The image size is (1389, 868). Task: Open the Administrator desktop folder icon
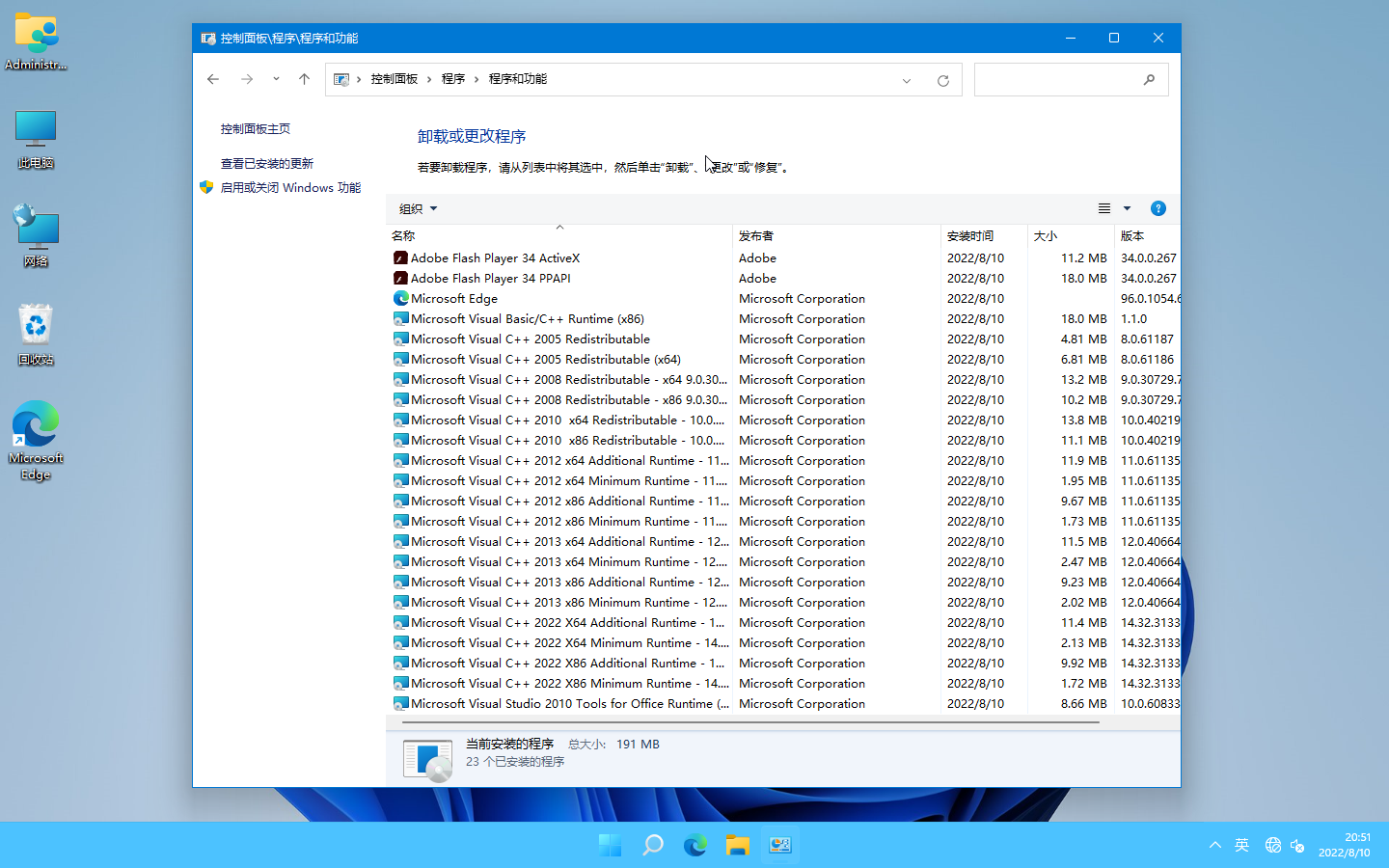coord(36,42)
